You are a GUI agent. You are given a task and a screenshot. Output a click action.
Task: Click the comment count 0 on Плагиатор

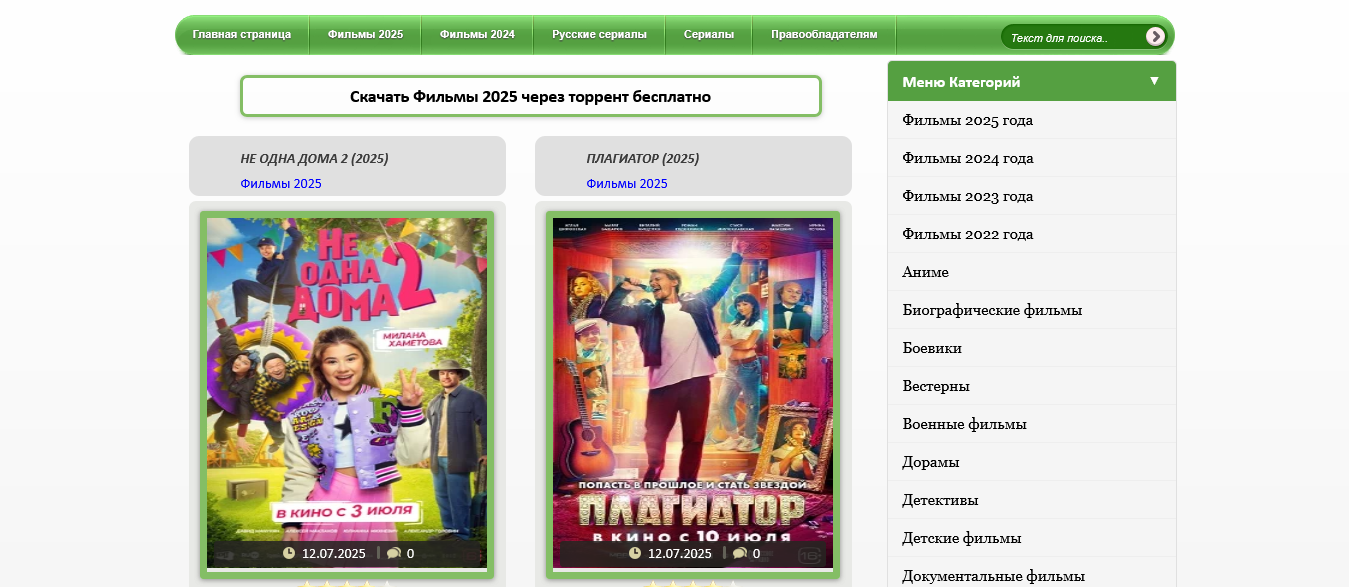[x=756, y=553]
